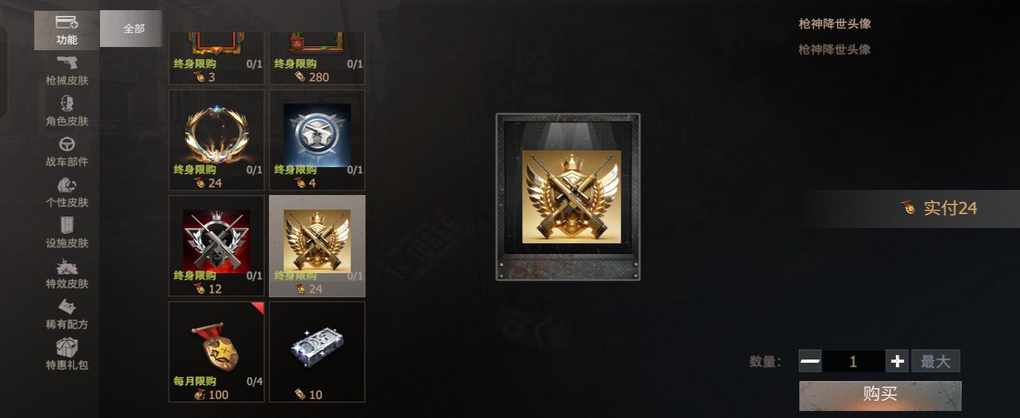This screenshot has height=418, width=1020.
Task: Open the 设施皮肤 category
Action: [67, 233]
